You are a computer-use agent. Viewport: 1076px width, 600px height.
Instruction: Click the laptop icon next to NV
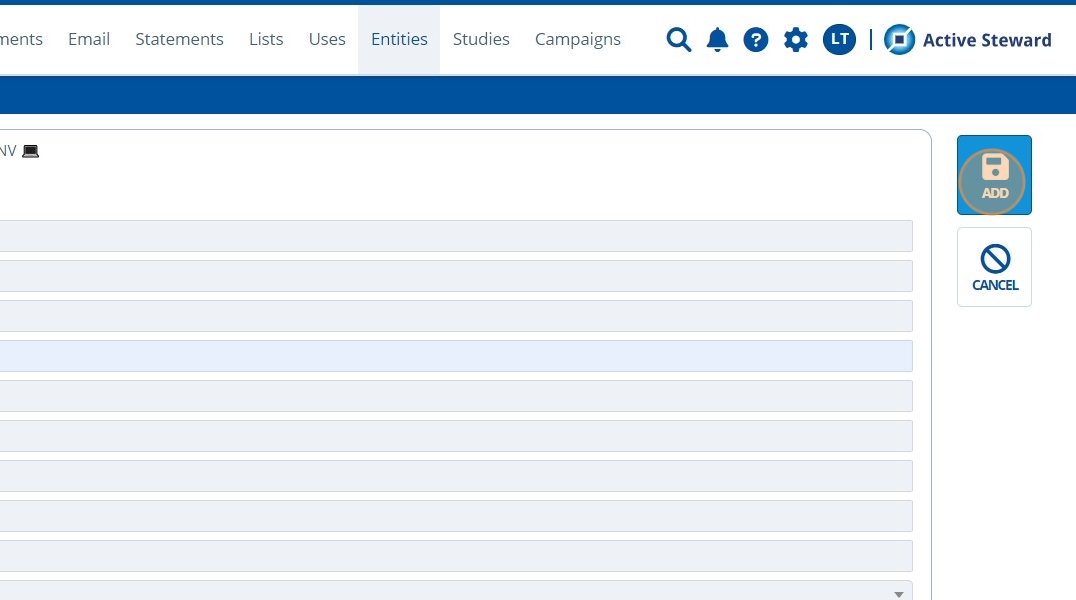pyautogui.click(x=30, y=151)
